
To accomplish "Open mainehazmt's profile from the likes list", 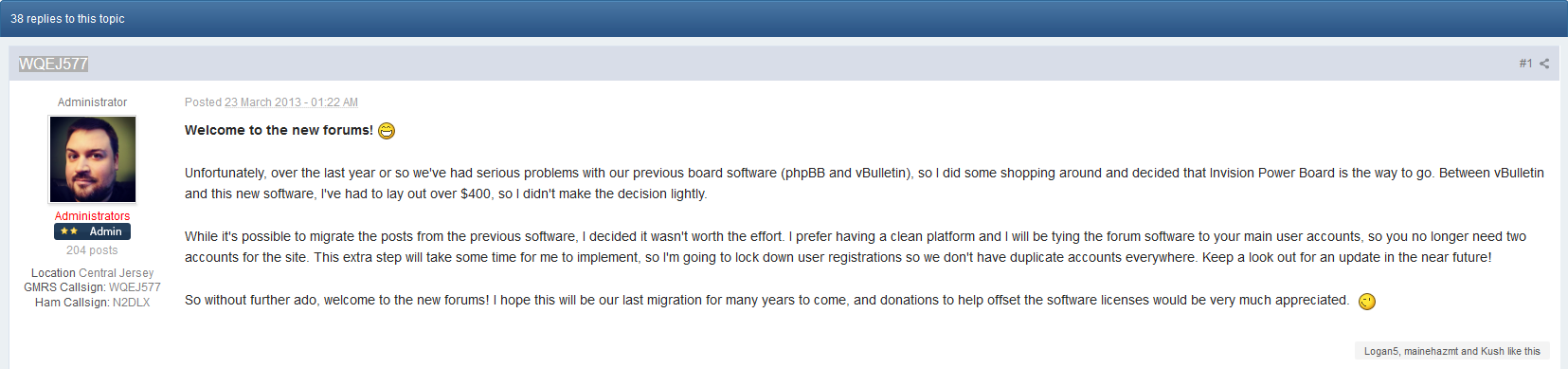I will 1431,351.
